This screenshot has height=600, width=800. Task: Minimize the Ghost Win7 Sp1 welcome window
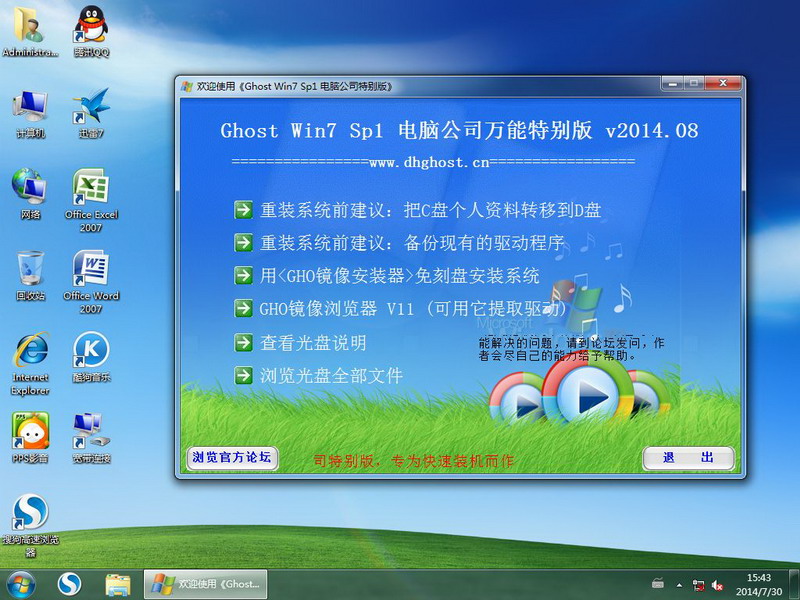672,83
